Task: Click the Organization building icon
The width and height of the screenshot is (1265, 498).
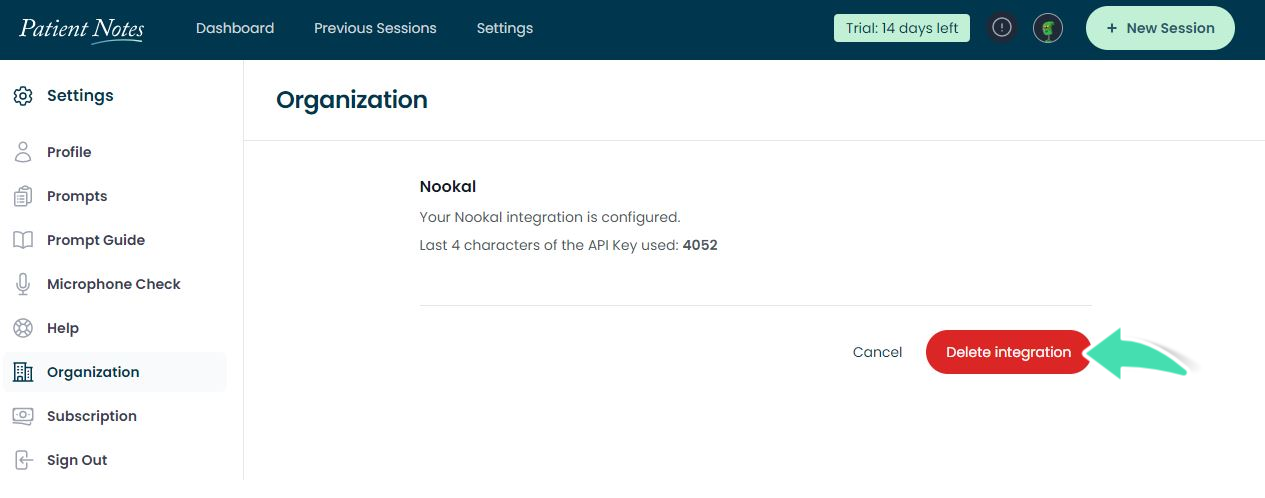Action: tap(22, 372)
